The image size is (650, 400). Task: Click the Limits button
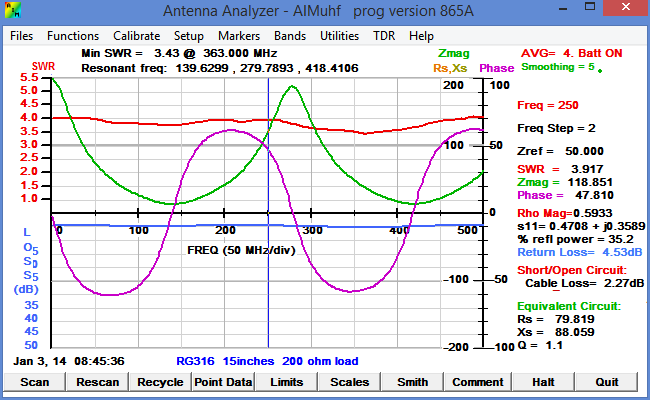pyautogui.click(x=286, y=381)
